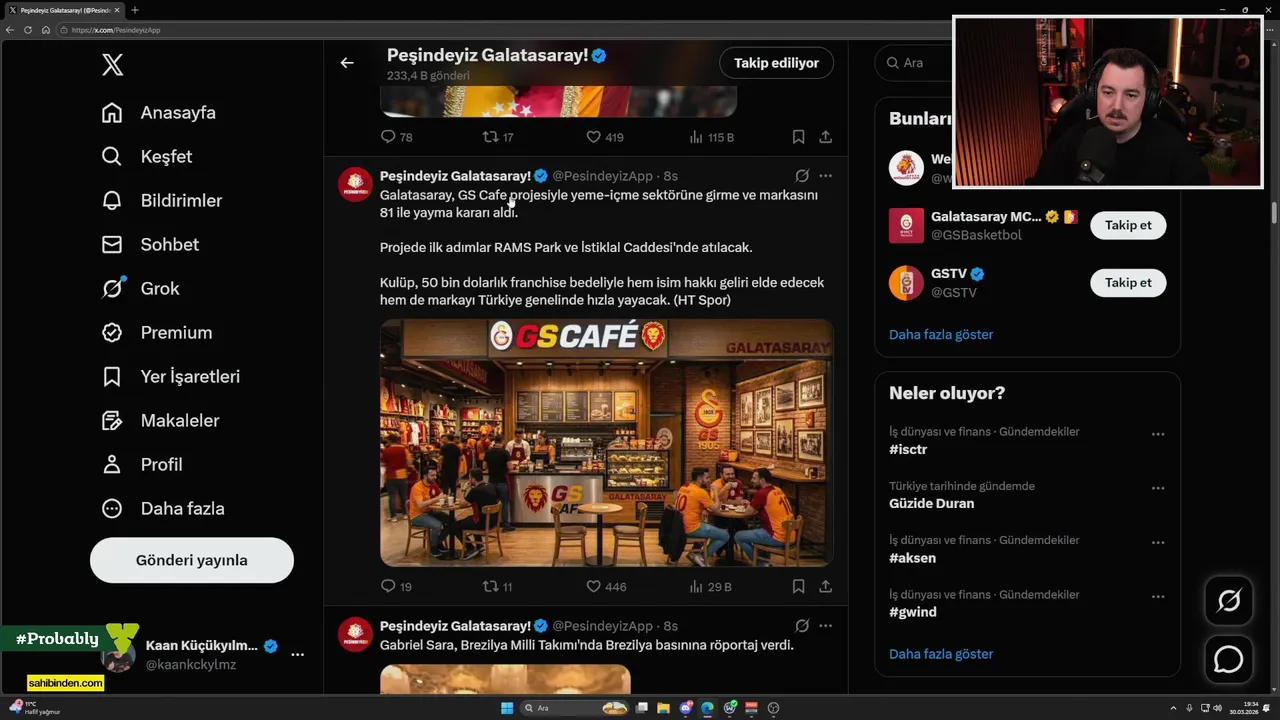Click Daha fazla göster under Neler oluyor

(941, 654)
